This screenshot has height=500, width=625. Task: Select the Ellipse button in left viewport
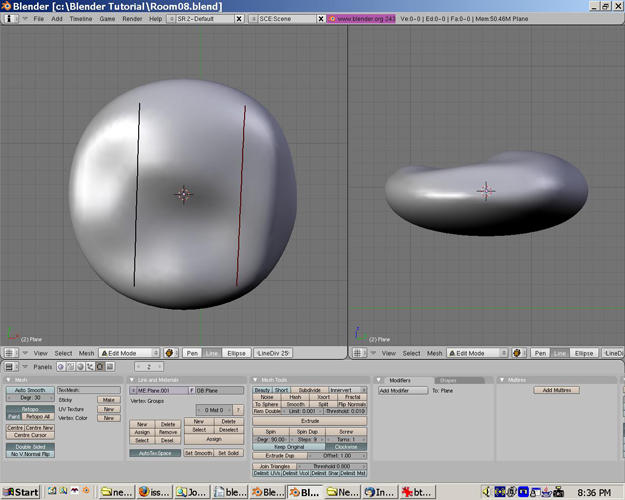[x=236, y=353]
